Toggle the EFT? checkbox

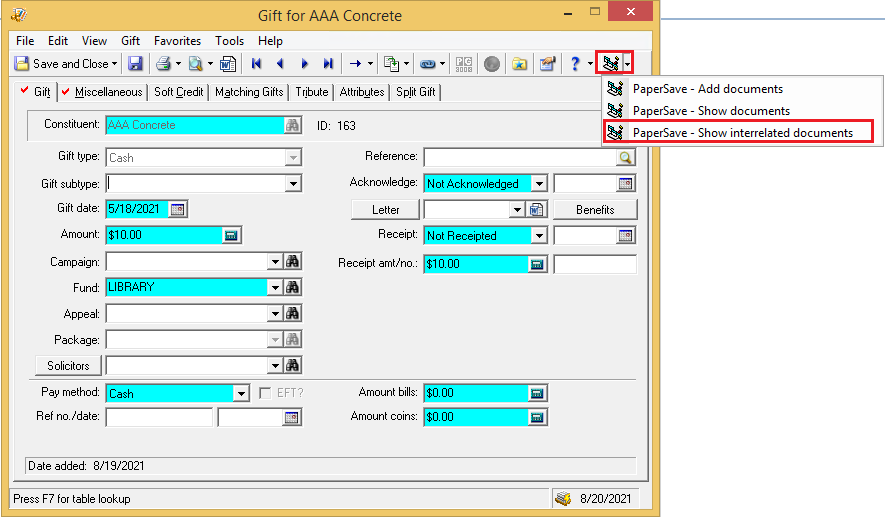266,394
